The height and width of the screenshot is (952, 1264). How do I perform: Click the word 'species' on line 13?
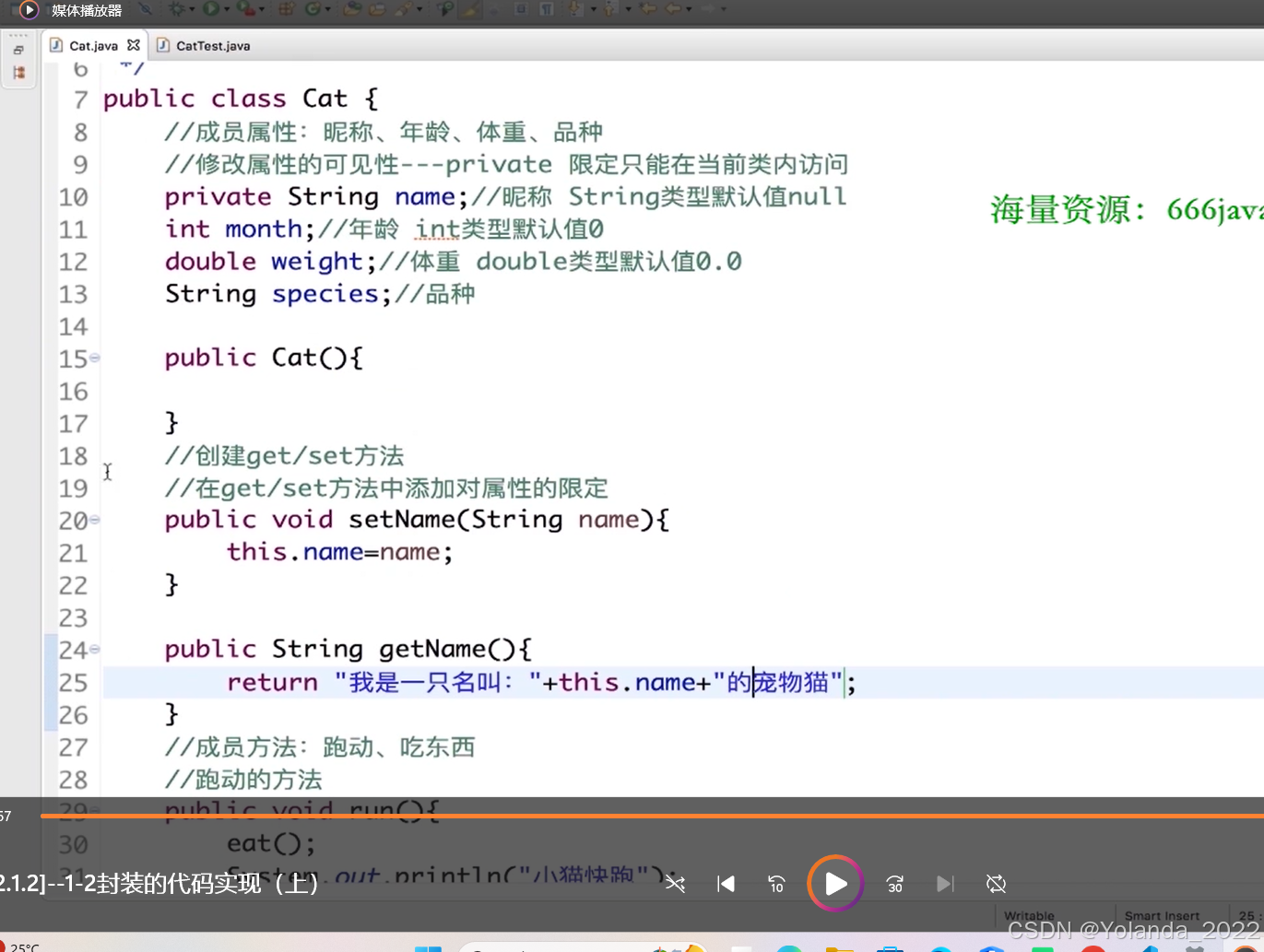(x=325, y=294)
